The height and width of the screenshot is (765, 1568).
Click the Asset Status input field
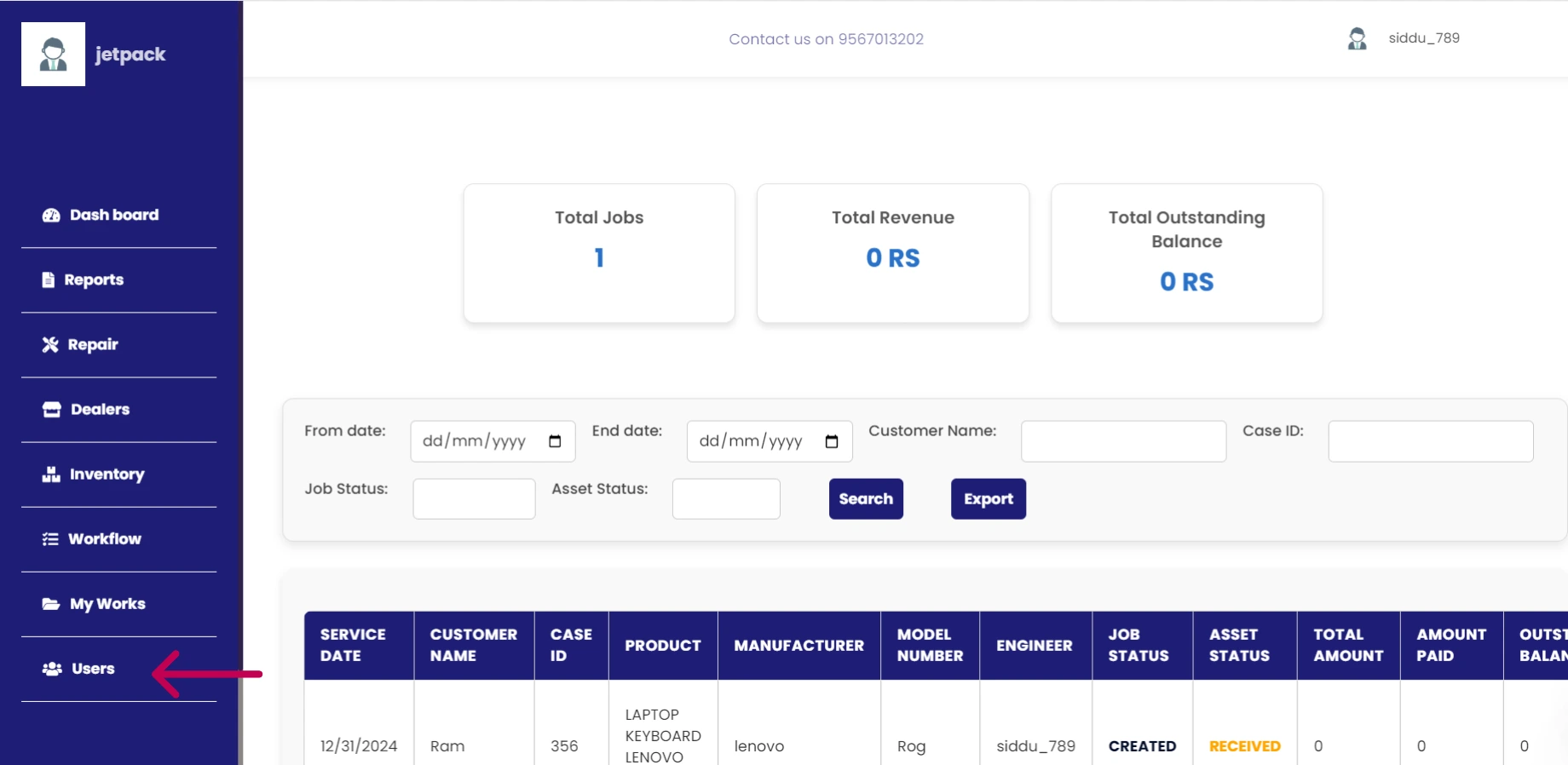(726, 499)
